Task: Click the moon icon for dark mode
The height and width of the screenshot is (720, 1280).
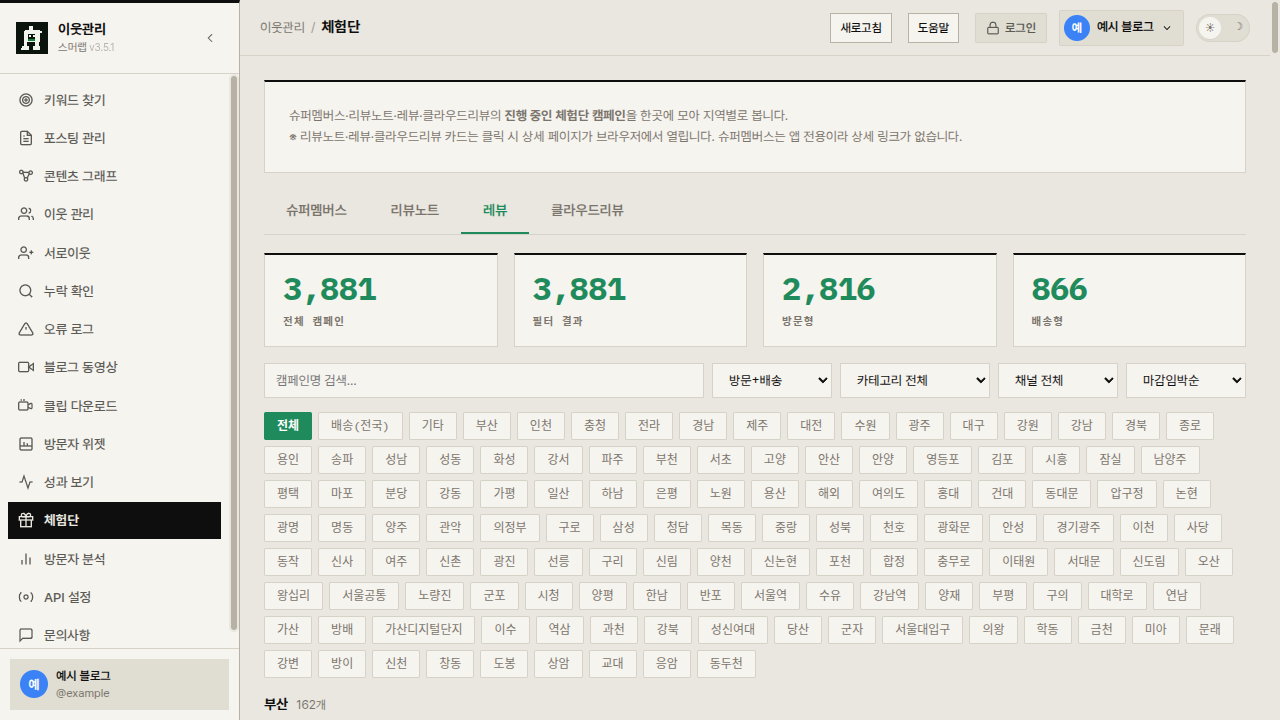Action: [1238, 28]
